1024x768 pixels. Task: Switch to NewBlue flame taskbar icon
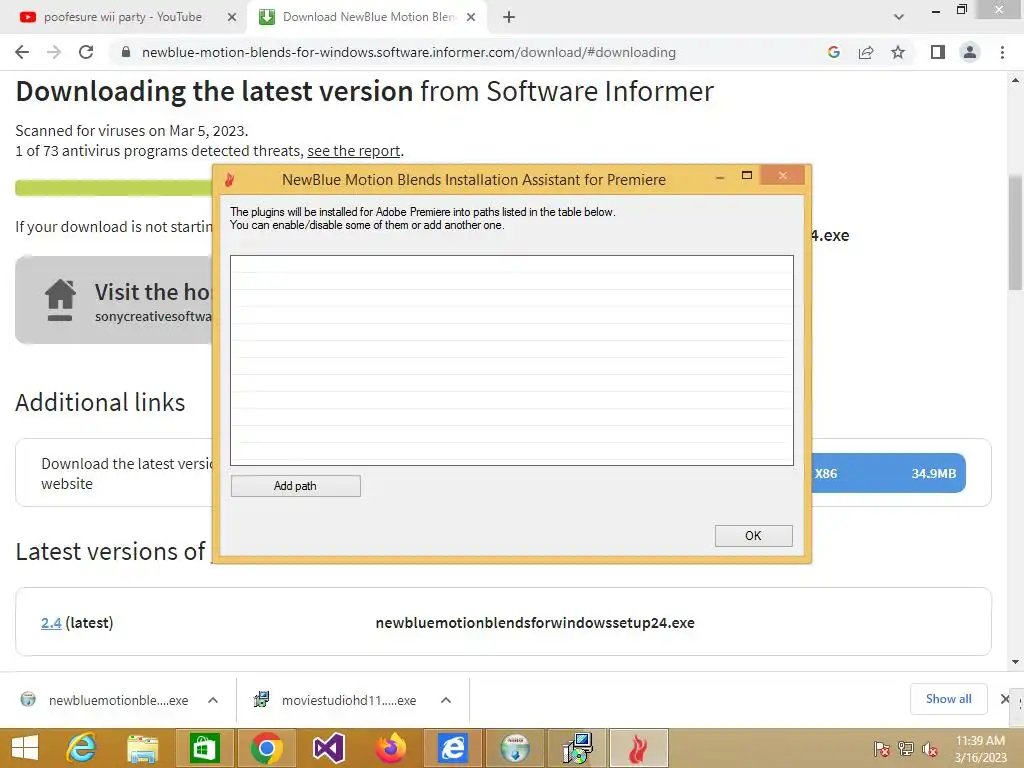[x=639, y=748]
